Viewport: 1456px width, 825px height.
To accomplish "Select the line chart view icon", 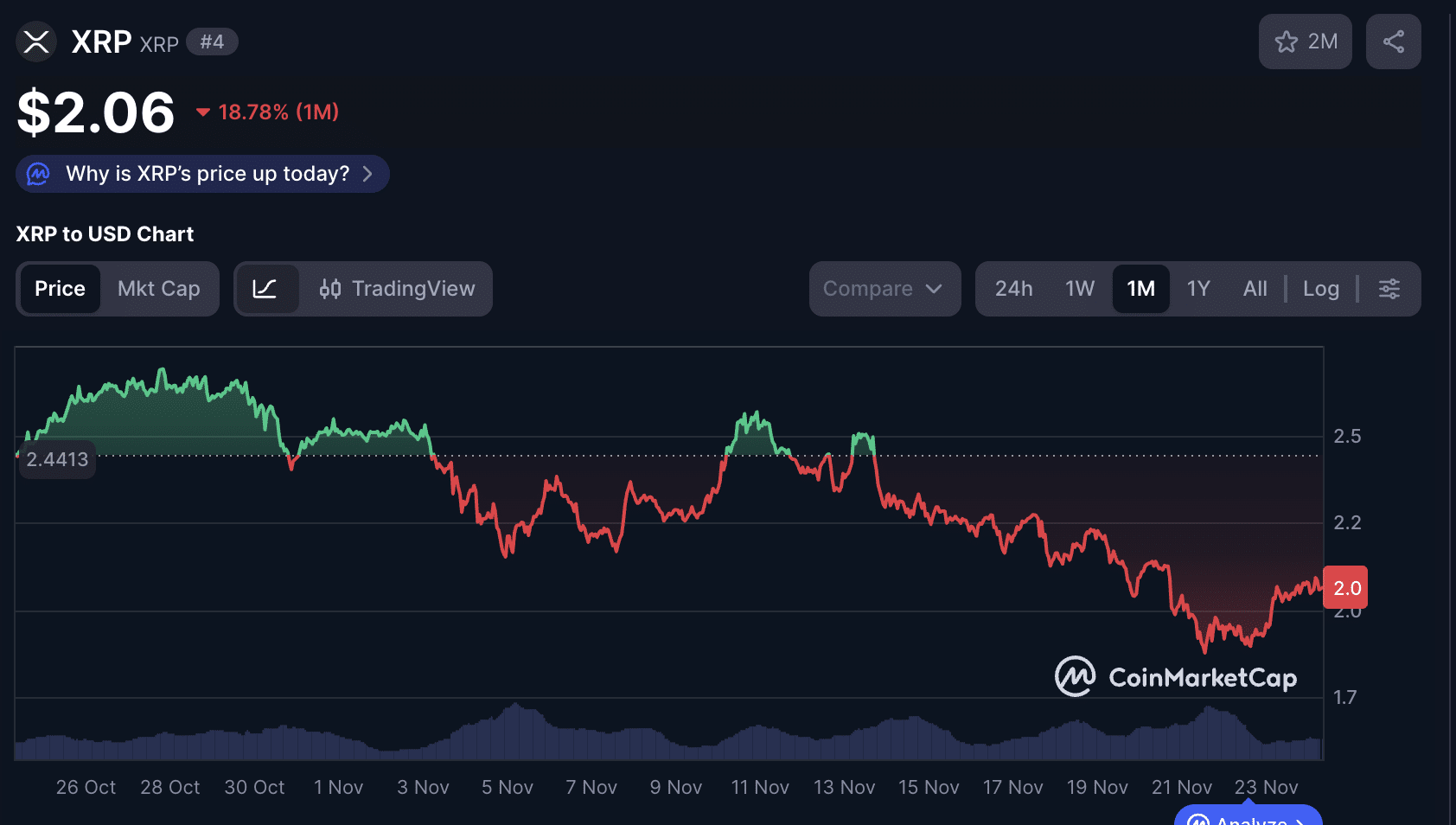I will 265,289.
